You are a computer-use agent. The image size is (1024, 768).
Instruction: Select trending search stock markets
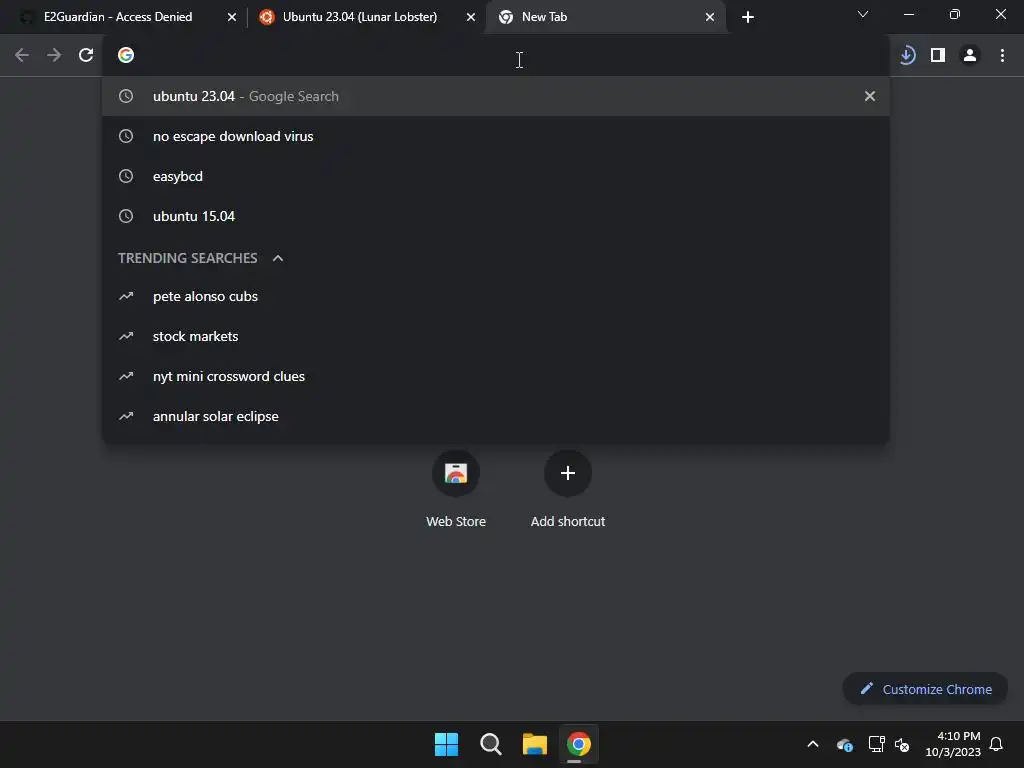coord(496,336)
